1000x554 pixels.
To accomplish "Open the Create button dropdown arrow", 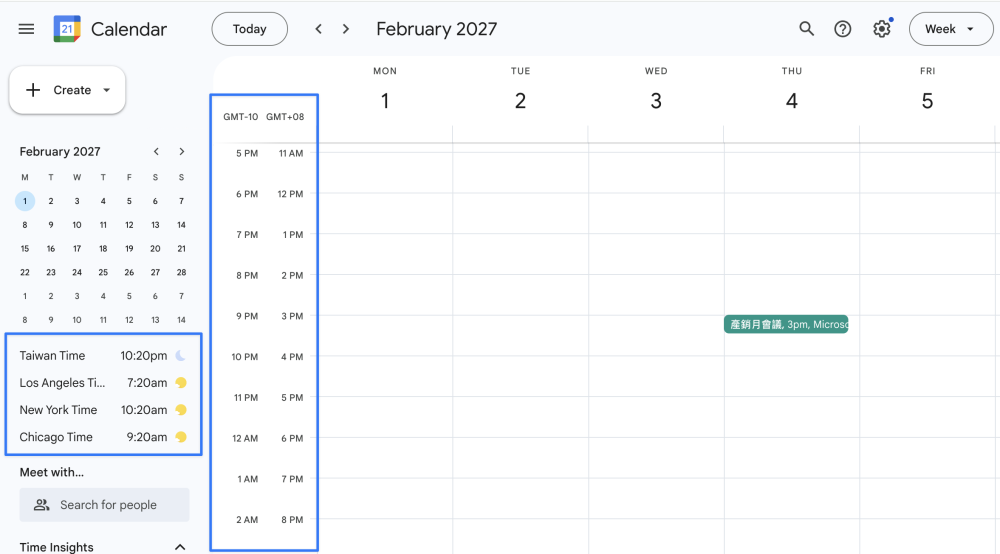I will click(x=107, y=90).
